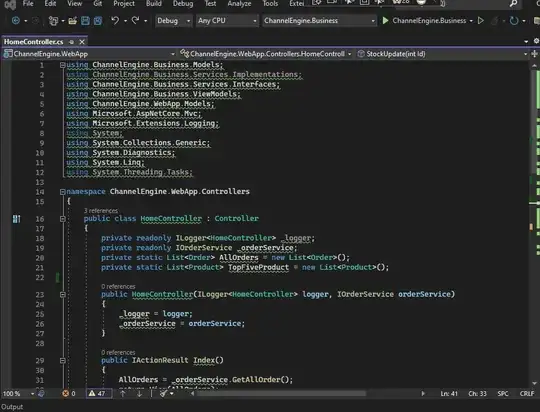Open the Any CPU platform dropdown
Screen dimensions: 540x412
coord(227,21)
